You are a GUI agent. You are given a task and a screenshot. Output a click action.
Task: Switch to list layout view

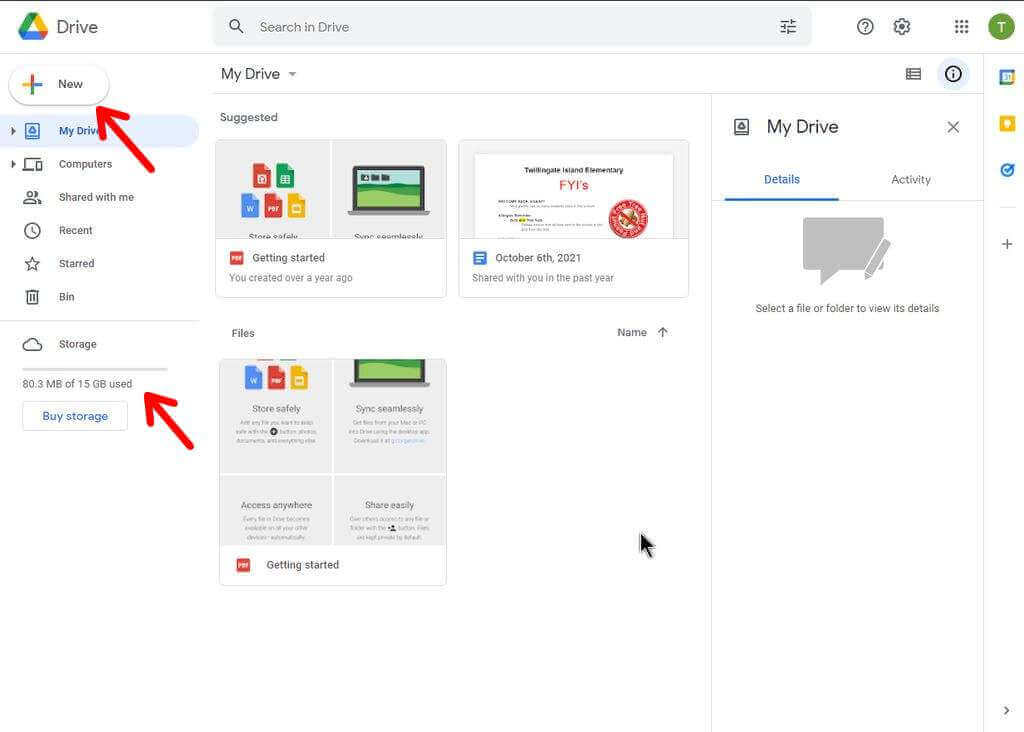[x=914, y=74]
